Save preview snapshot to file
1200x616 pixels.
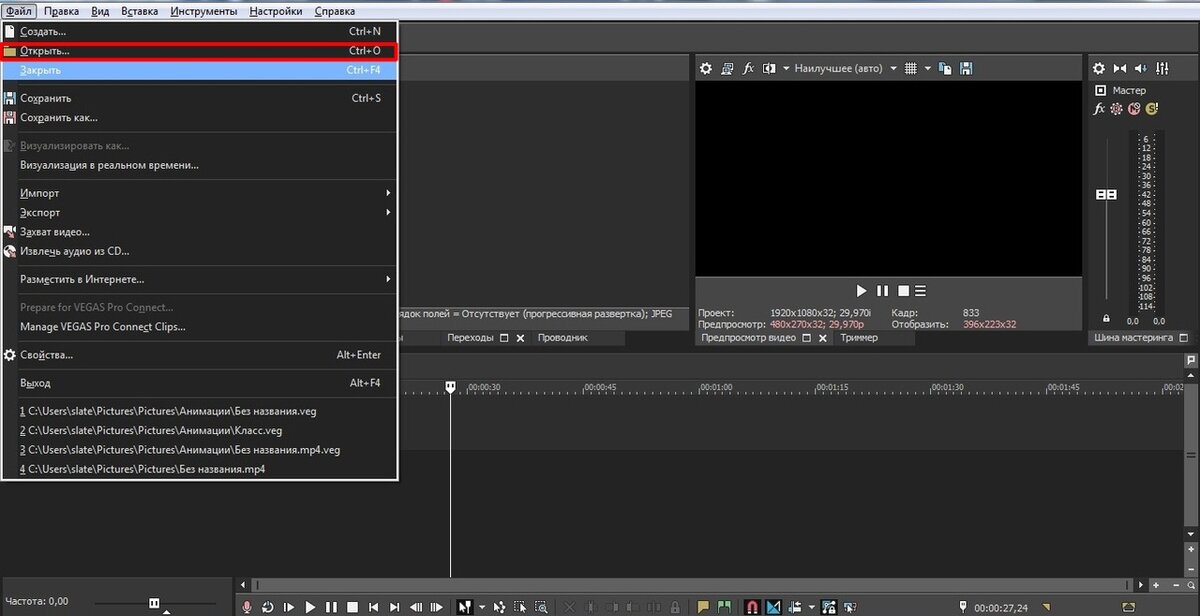(x=966, y=69)
